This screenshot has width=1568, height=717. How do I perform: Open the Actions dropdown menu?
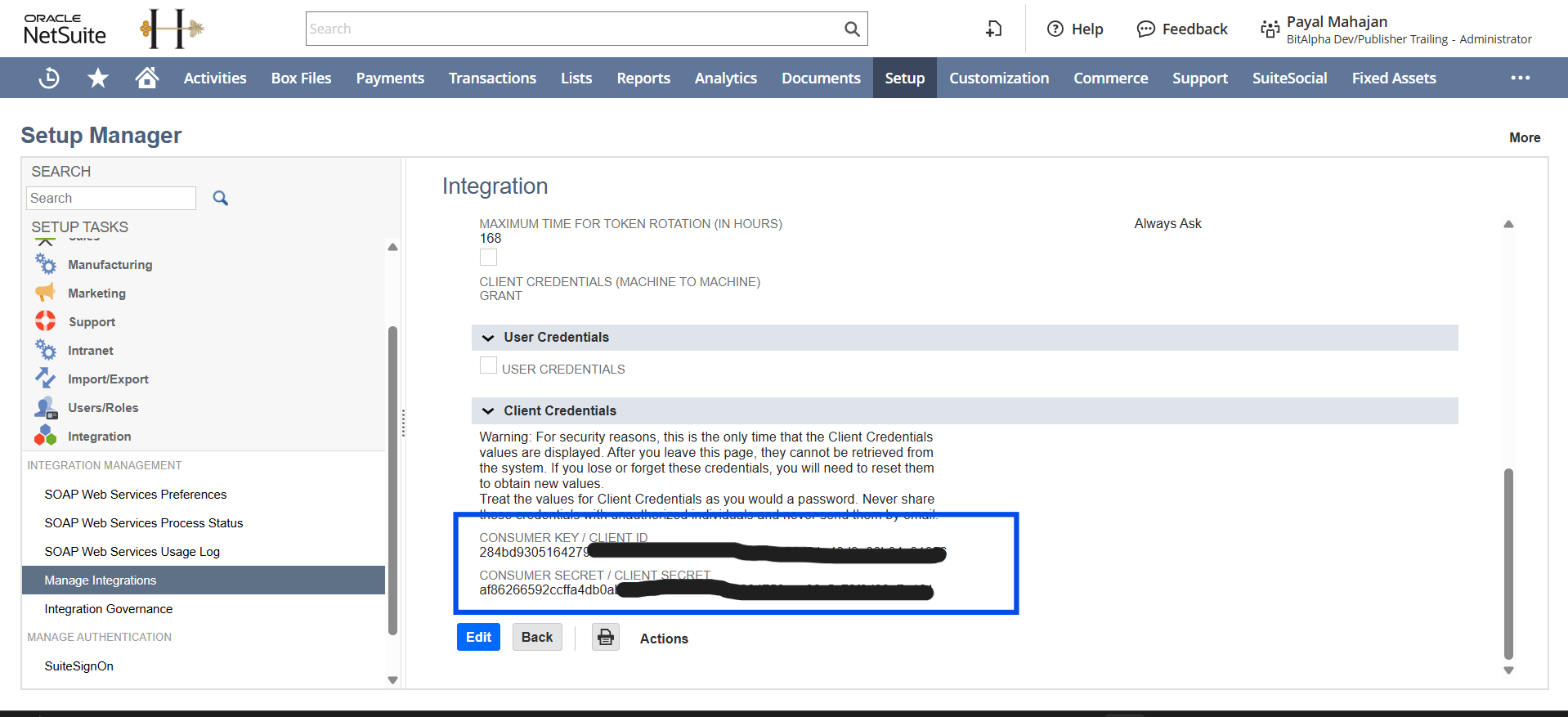coord(664,639)
